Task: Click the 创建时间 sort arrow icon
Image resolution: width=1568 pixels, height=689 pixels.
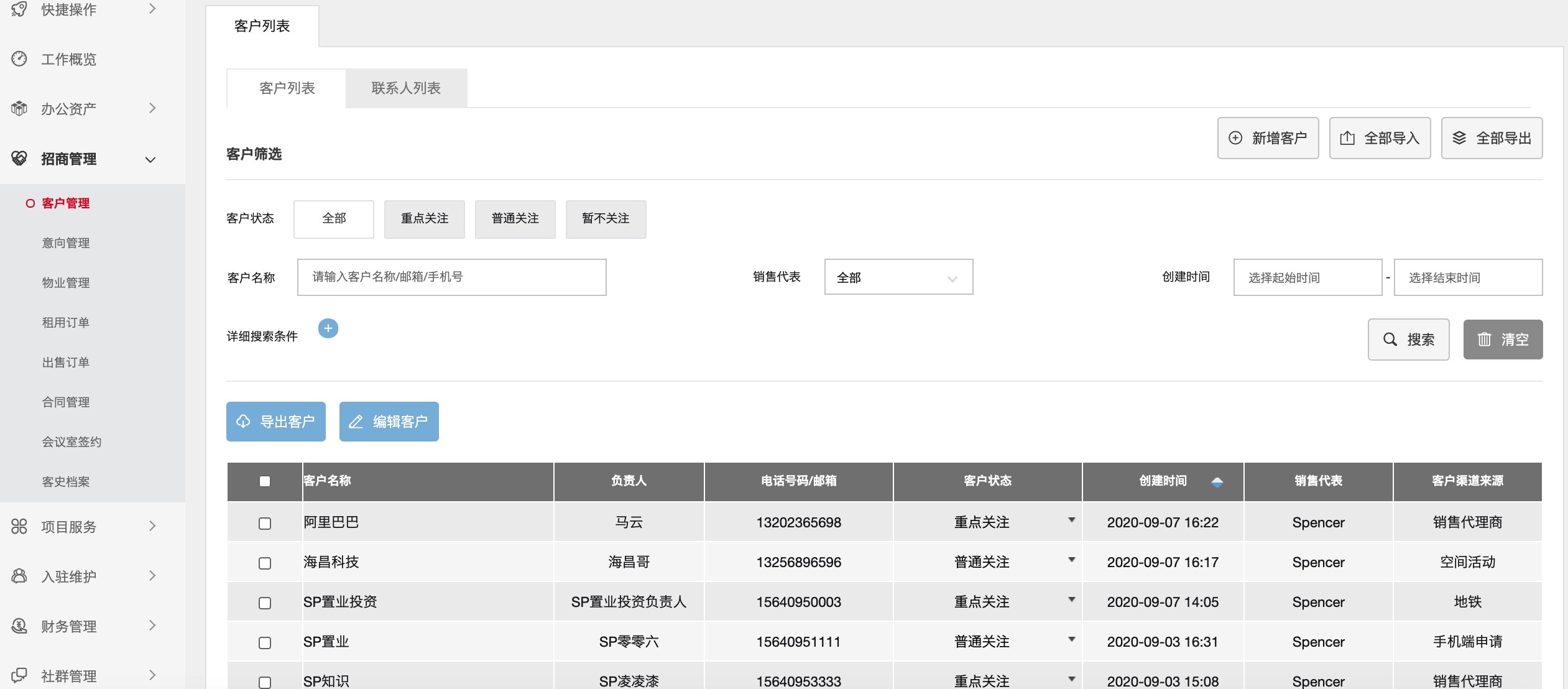Action: tap(1217, 481)
